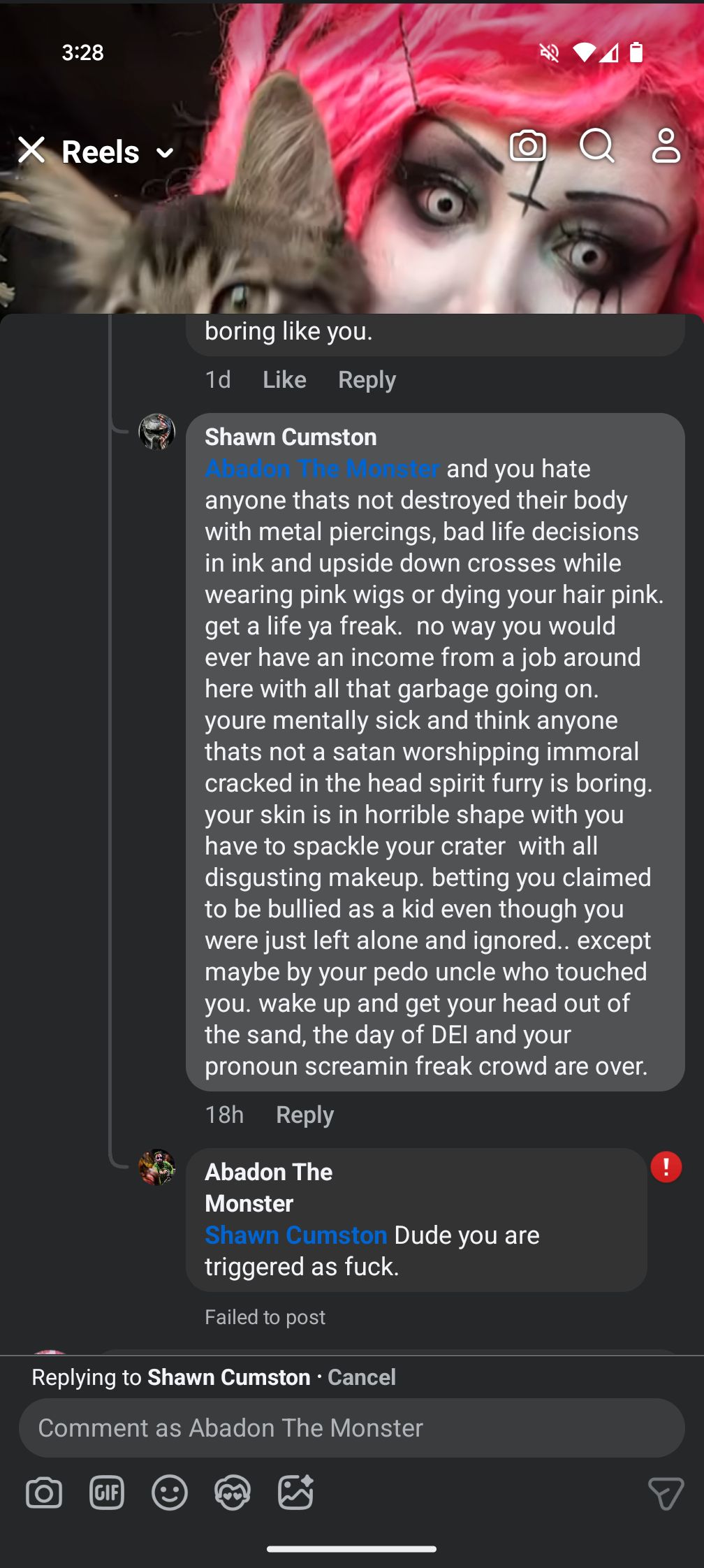
Task: Reply to the 1d-old comment
Action: (x=367, y=379)
